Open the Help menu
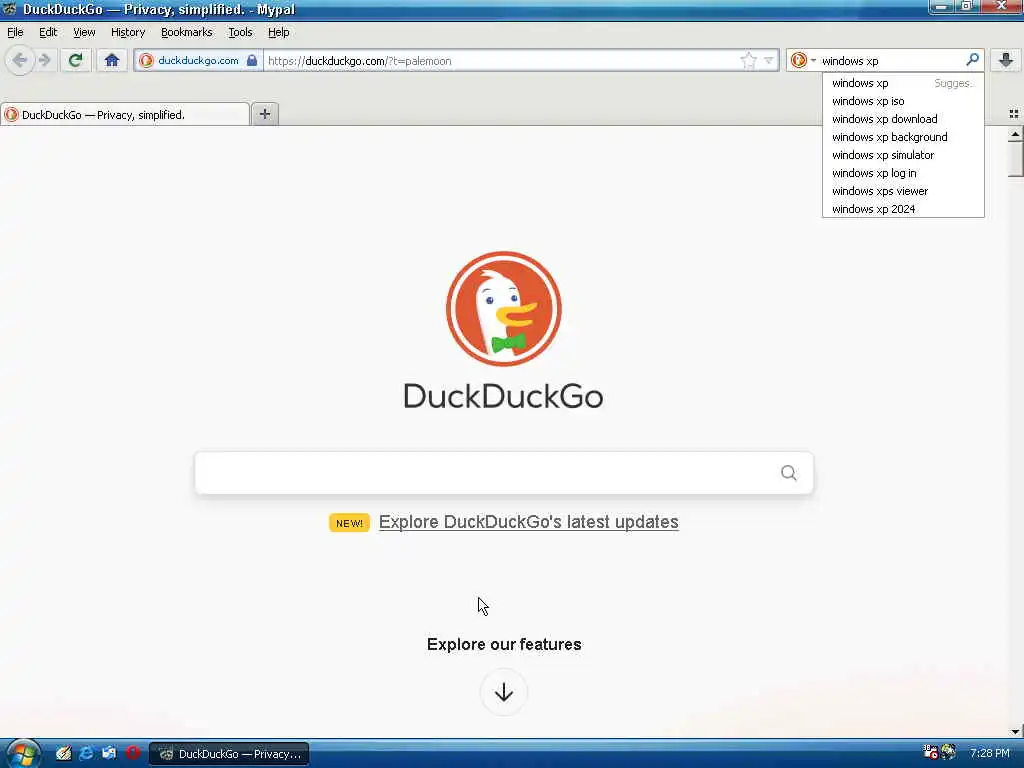The height and width of the screenshot is (768, 1024). [x=278, y=32]
